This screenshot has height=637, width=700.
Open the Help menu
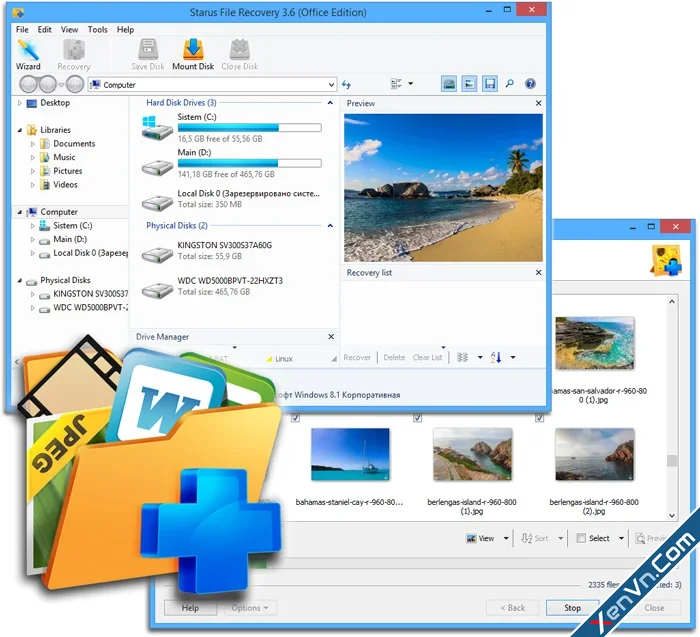click(125, 29)
